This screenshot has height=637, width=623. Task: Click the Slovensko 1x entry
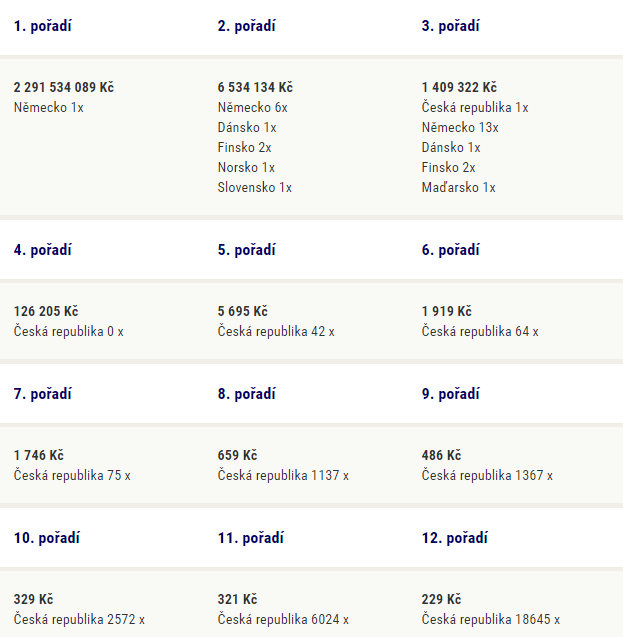(x=255, y=187)
